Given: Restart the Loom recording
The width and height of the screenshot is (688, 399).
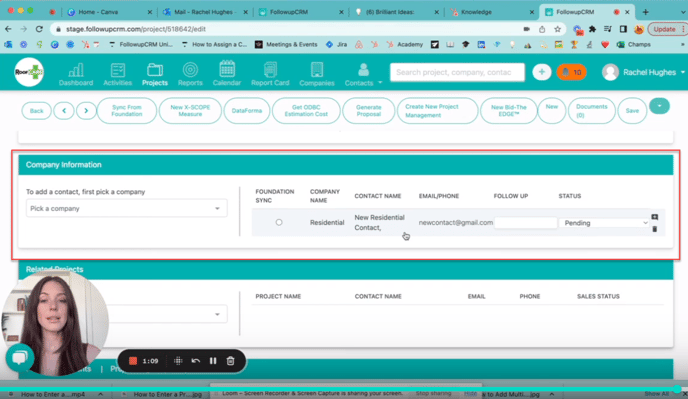Looking at the screenshot, I should 196,361.
